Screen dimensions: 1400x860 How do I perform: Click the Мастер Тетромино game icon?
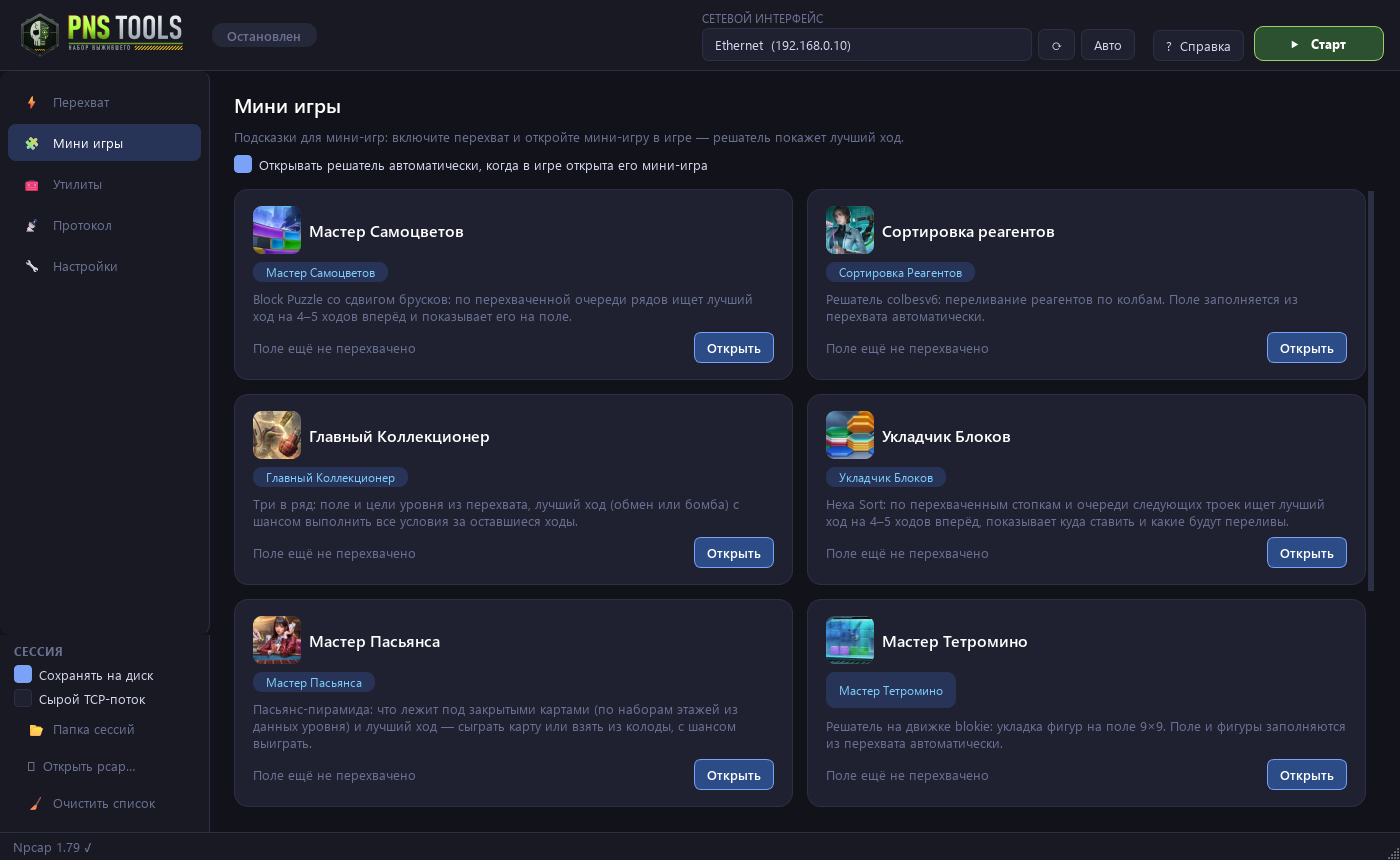850,640
